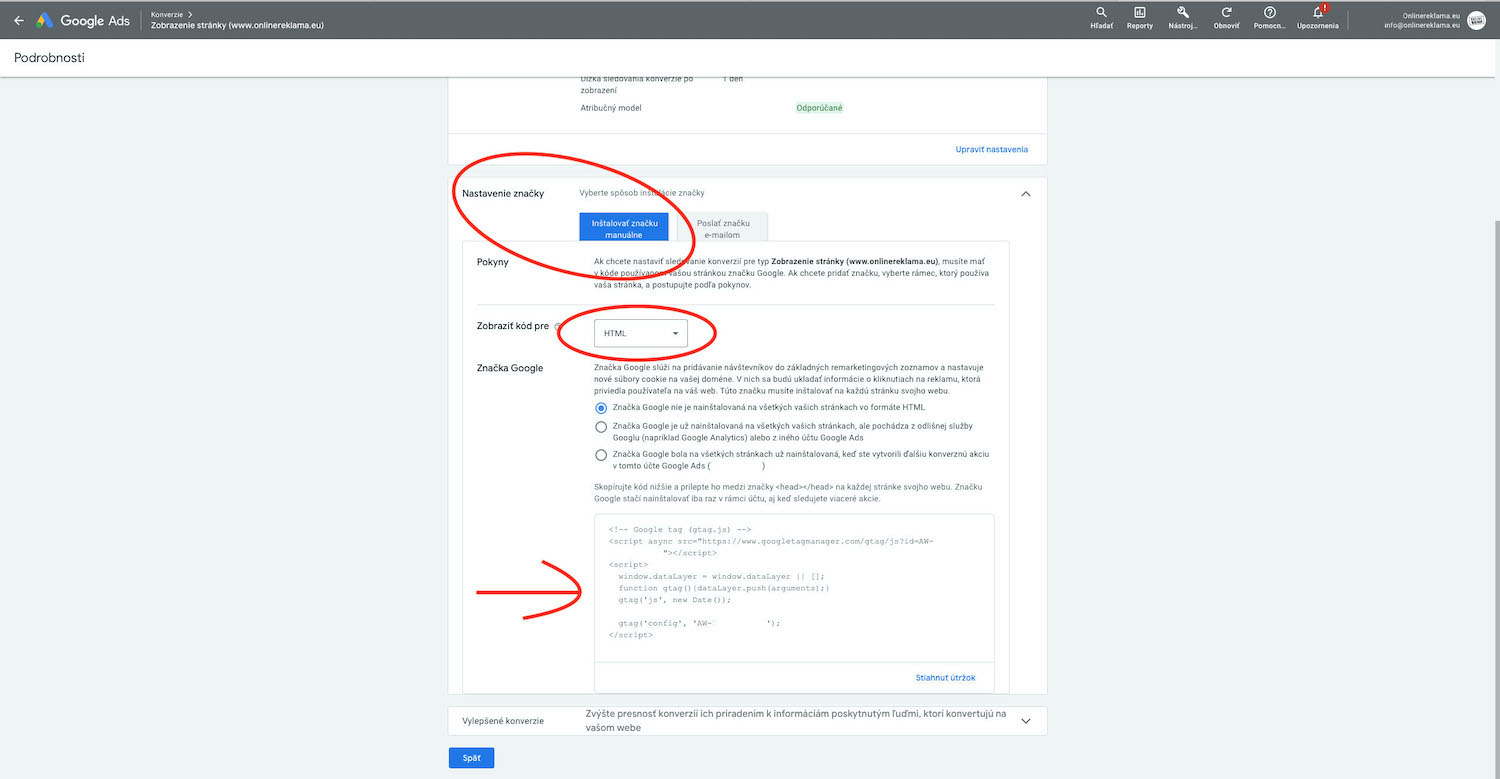The width and height of the screenshot is (1500, 779).
Task: Select radio: značka už nainštalovaná v tomto účte
Action: point(601,455)
